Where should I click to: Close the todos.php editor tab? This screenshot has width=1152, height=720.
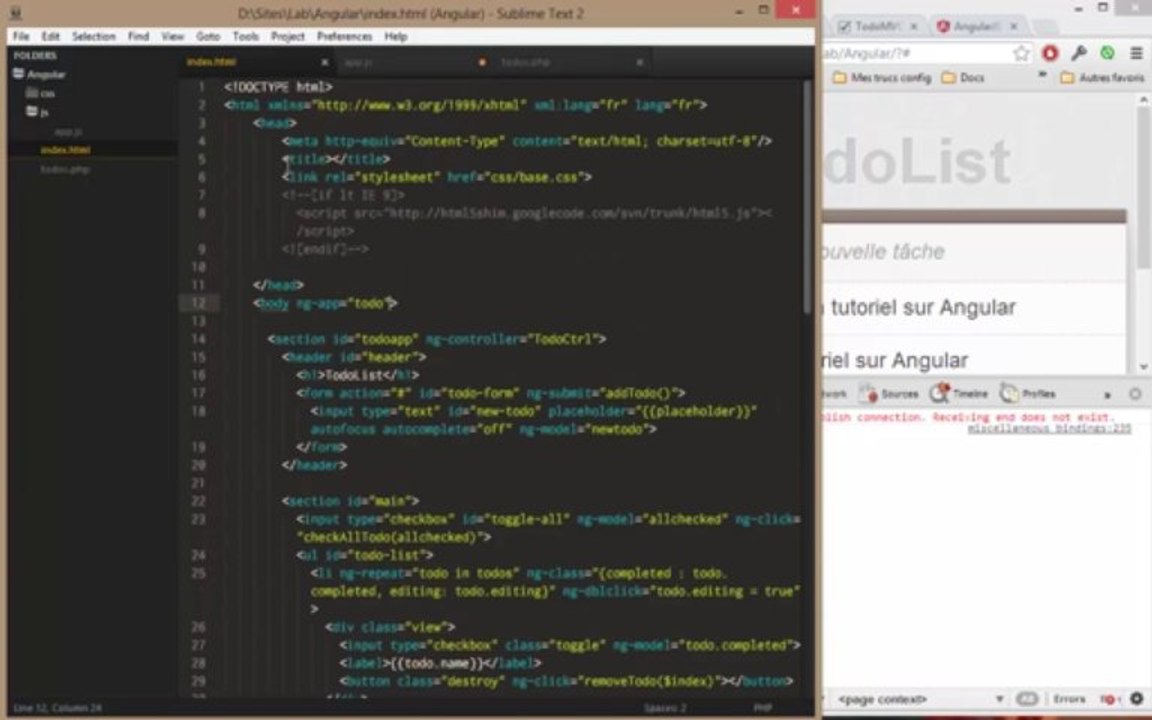tap(640, 62)
